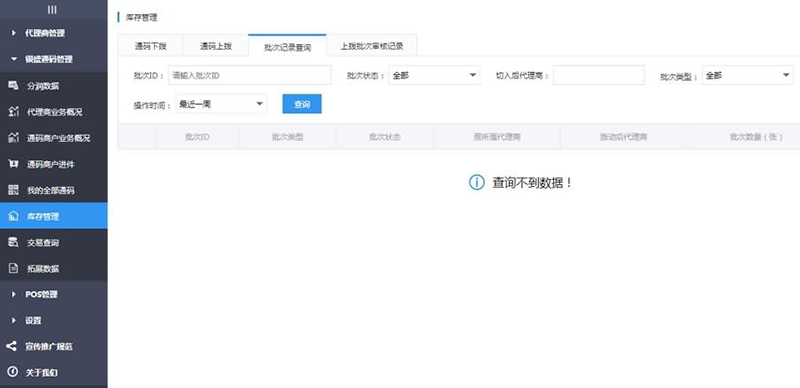Click the 批次数量（张）column header
This screenshot has height=388, width=800.
pos(756,137)
